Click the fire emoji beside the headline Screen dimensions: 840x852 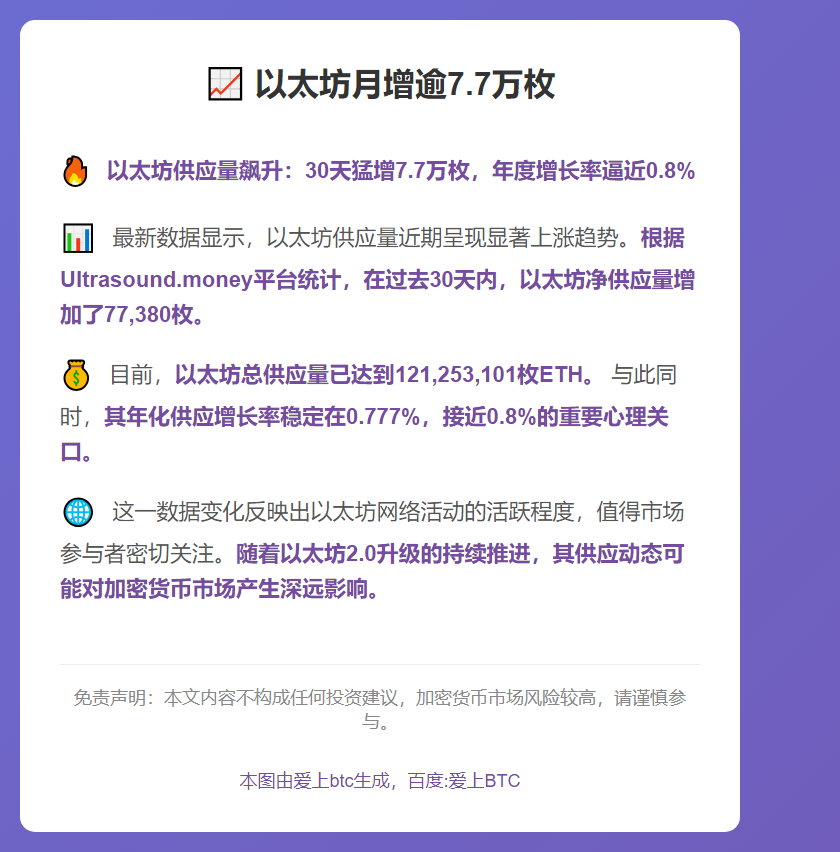tap(75, 171)
